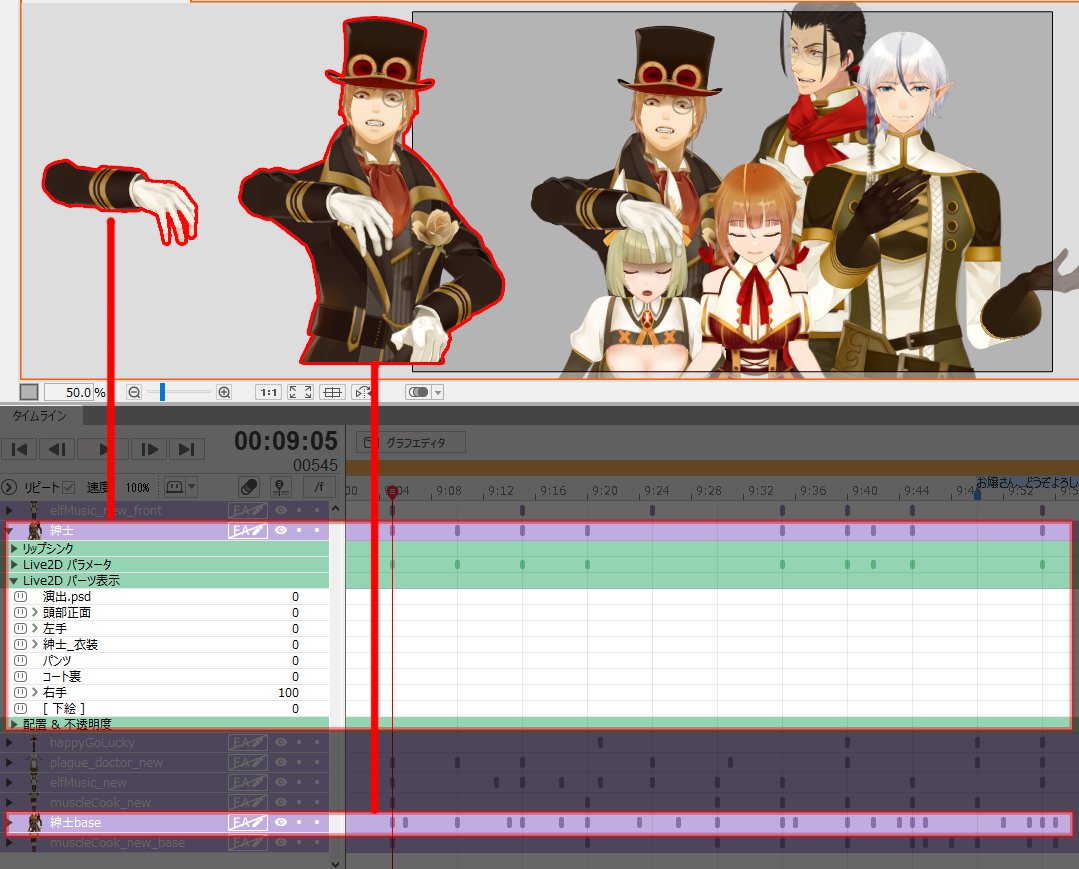This screenshot has height=869, width=1079.
Task: Toggle the keyframe icon for 演出.psd
Action: (21, 597)
